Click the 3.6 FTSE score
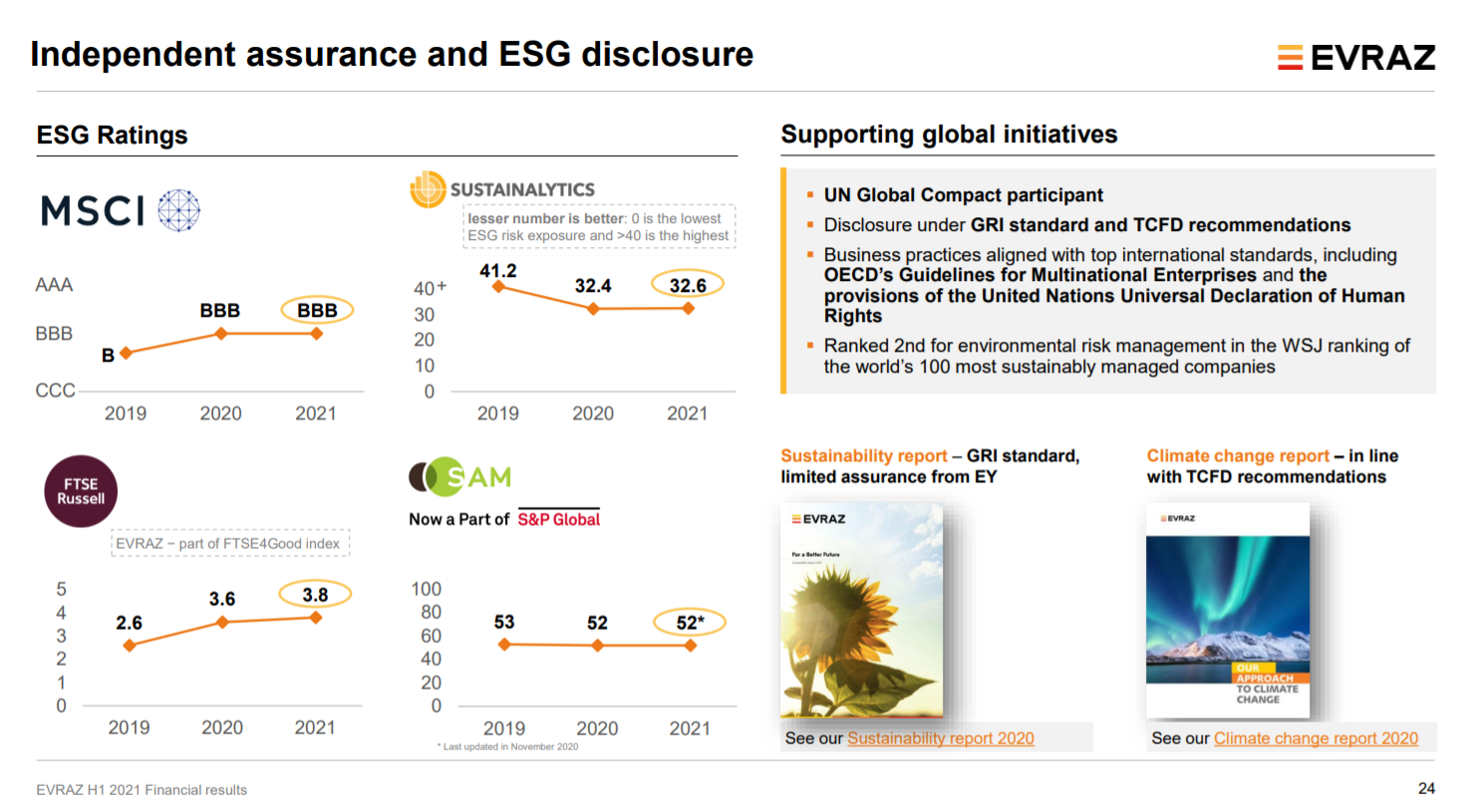Viewport: 1479px width, 812px height. click(222, 599)
